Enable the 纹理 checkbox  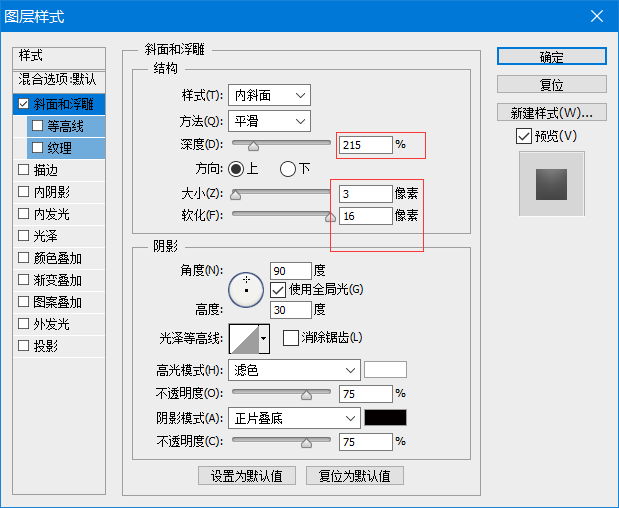tap(38, 148)
